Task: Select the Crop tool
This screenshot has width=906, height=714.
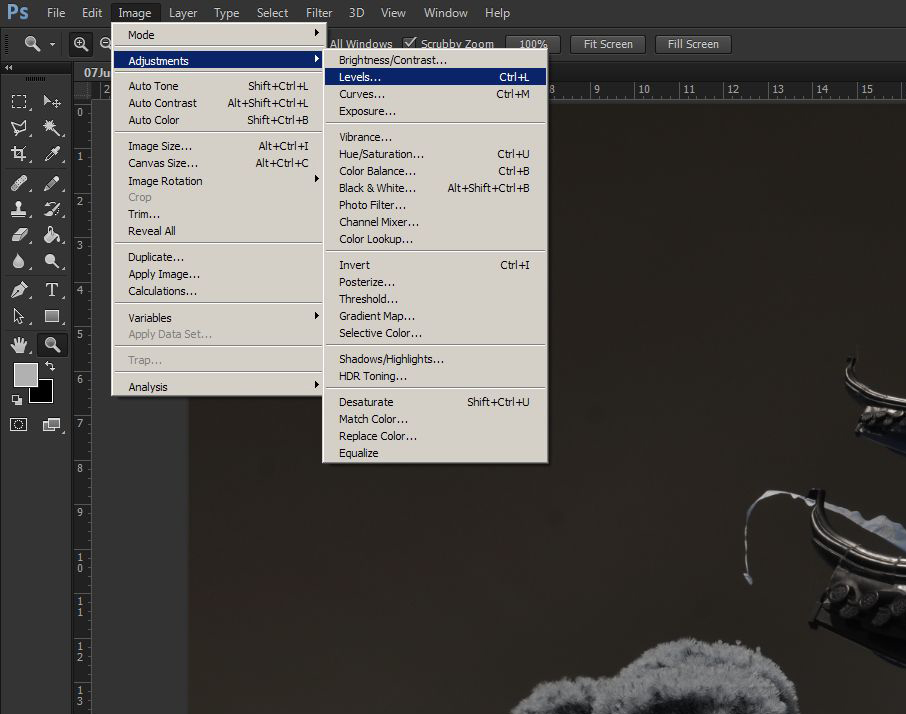Action: (x=19, y=154)
